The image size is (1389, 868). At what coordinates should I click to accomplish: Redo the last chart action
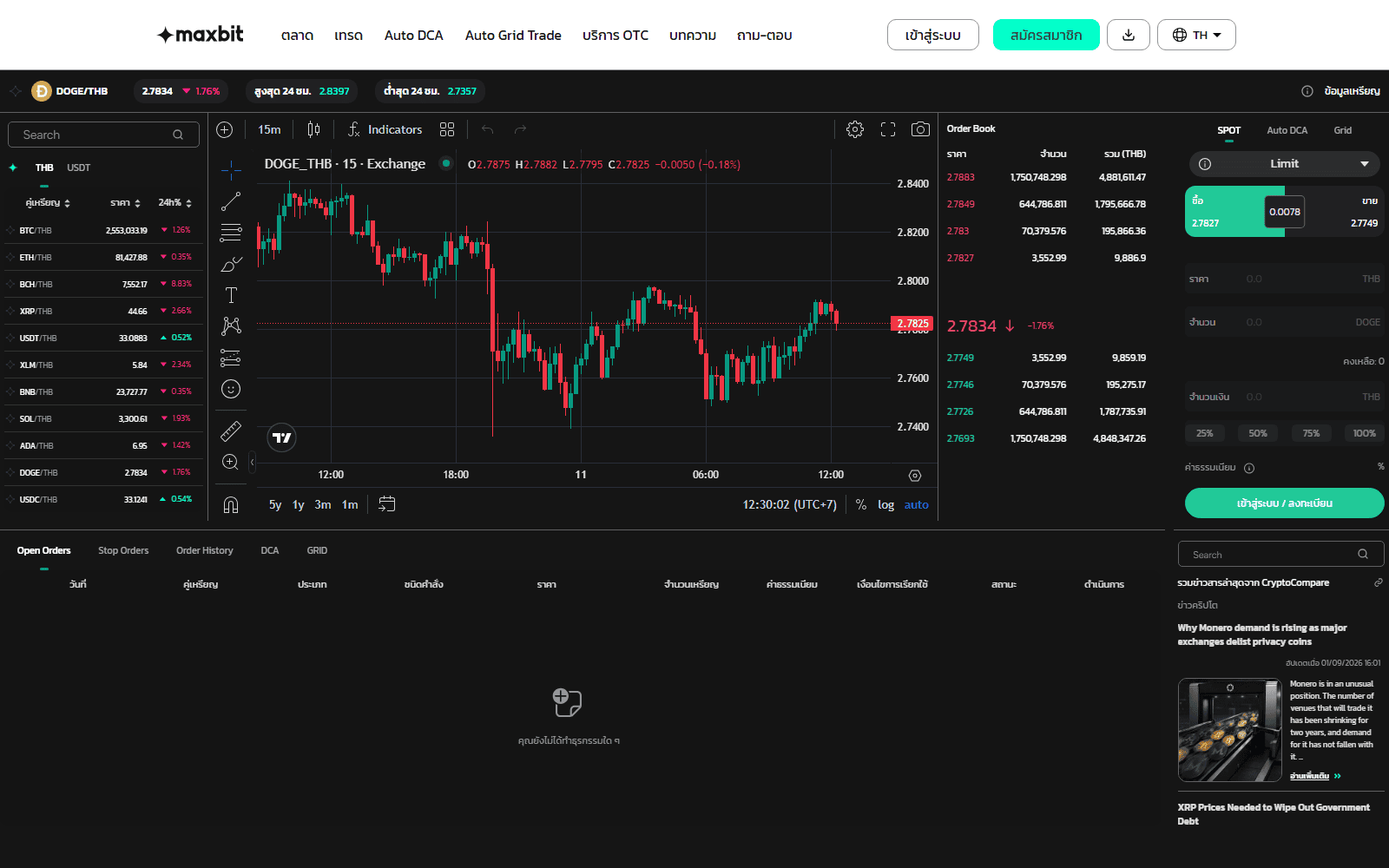click(521, 129)
